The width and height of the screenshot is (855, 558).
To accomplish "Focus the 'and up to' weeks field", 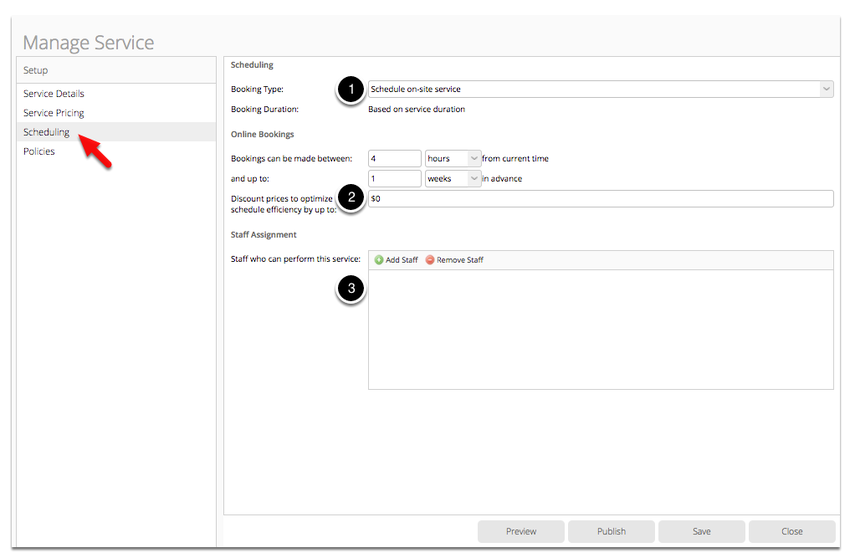I will click(x=395, y=179).
